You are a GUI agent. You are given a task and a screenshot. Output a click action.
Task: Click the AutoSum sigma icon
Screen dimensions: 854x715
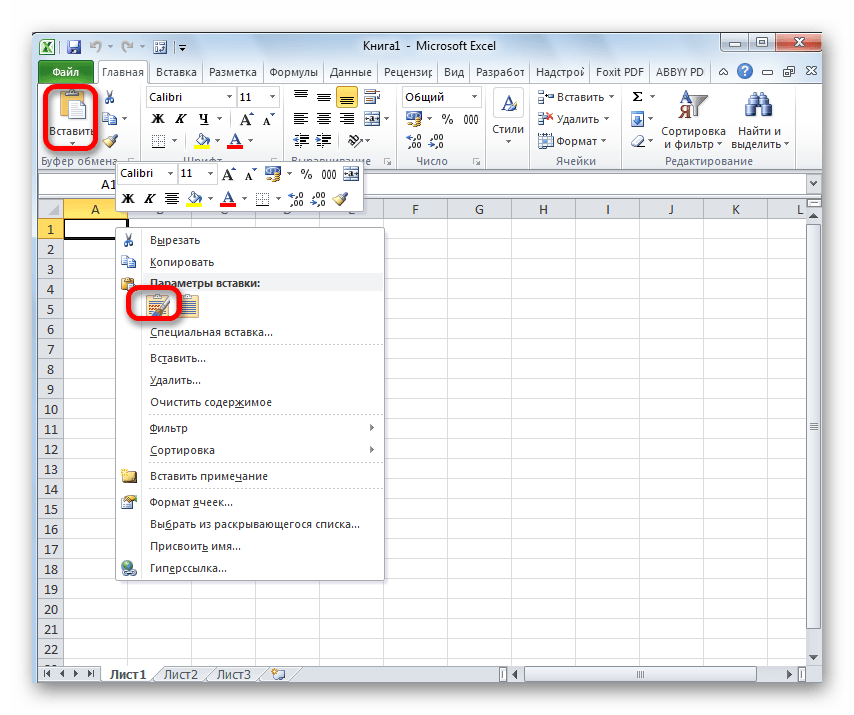[637, 97]
